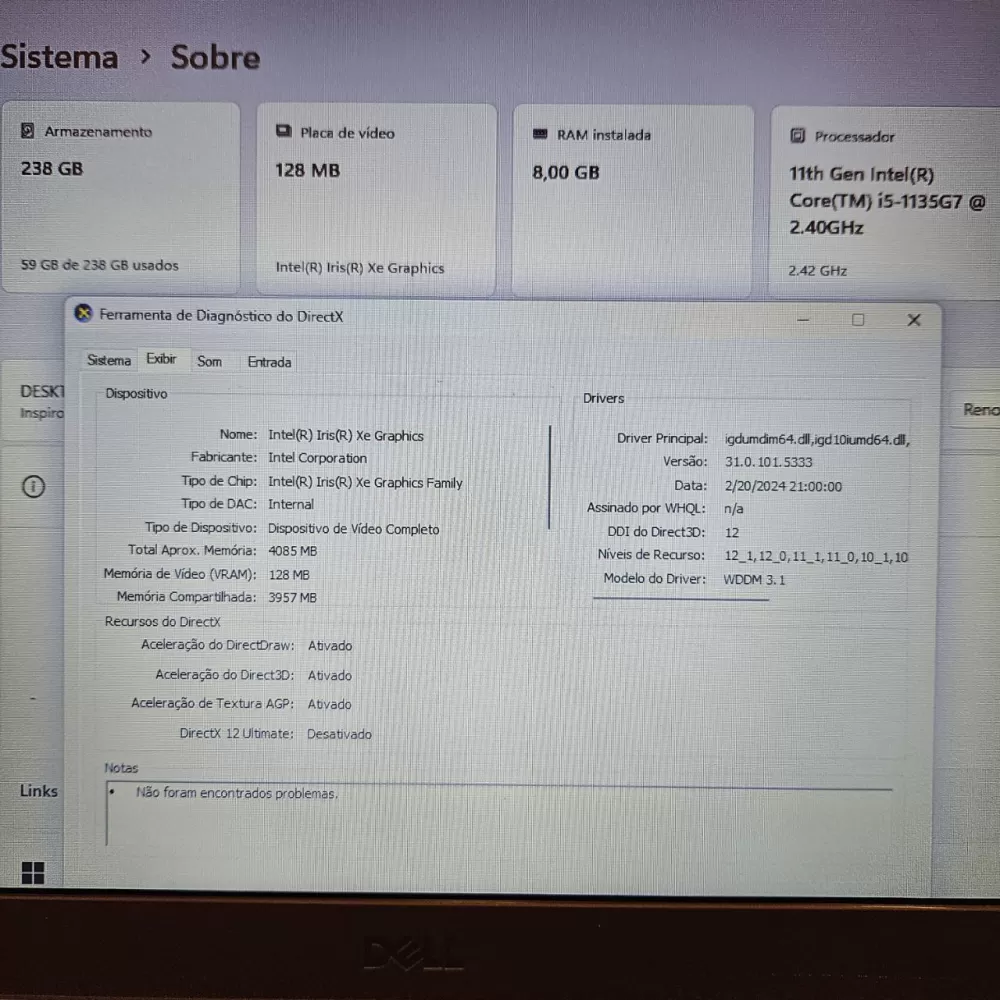Click the DirectX diagnostic tool title icon
The width and height of the screenshot is (1000, 1000).
(x=84, y=313)
